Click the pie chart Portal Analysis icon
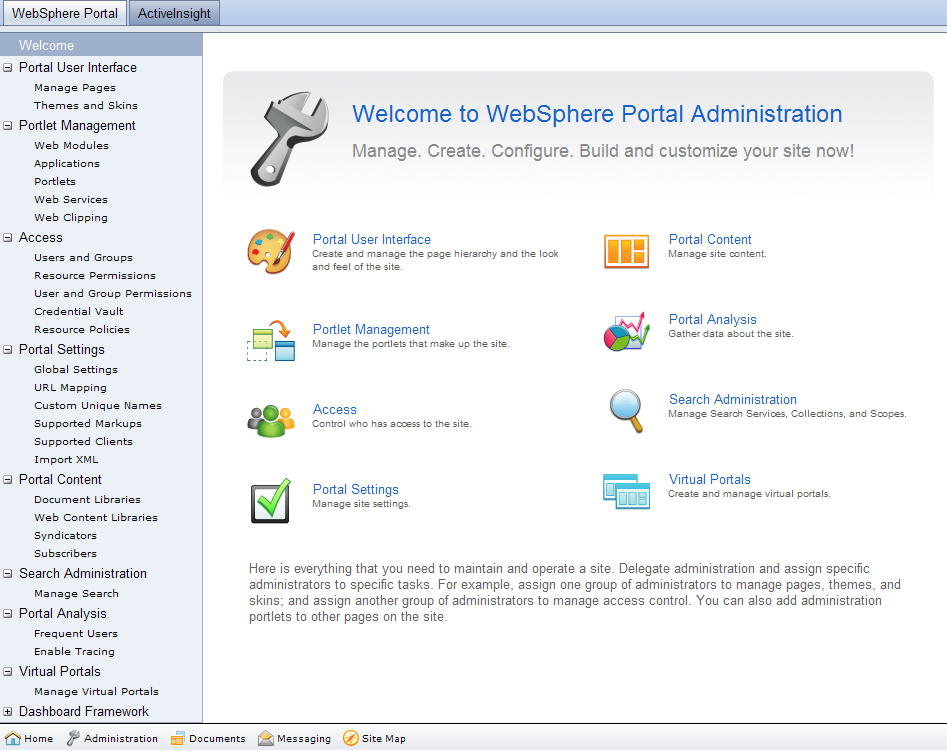Screen dimensions: 947x751 [x=626, y=332]
